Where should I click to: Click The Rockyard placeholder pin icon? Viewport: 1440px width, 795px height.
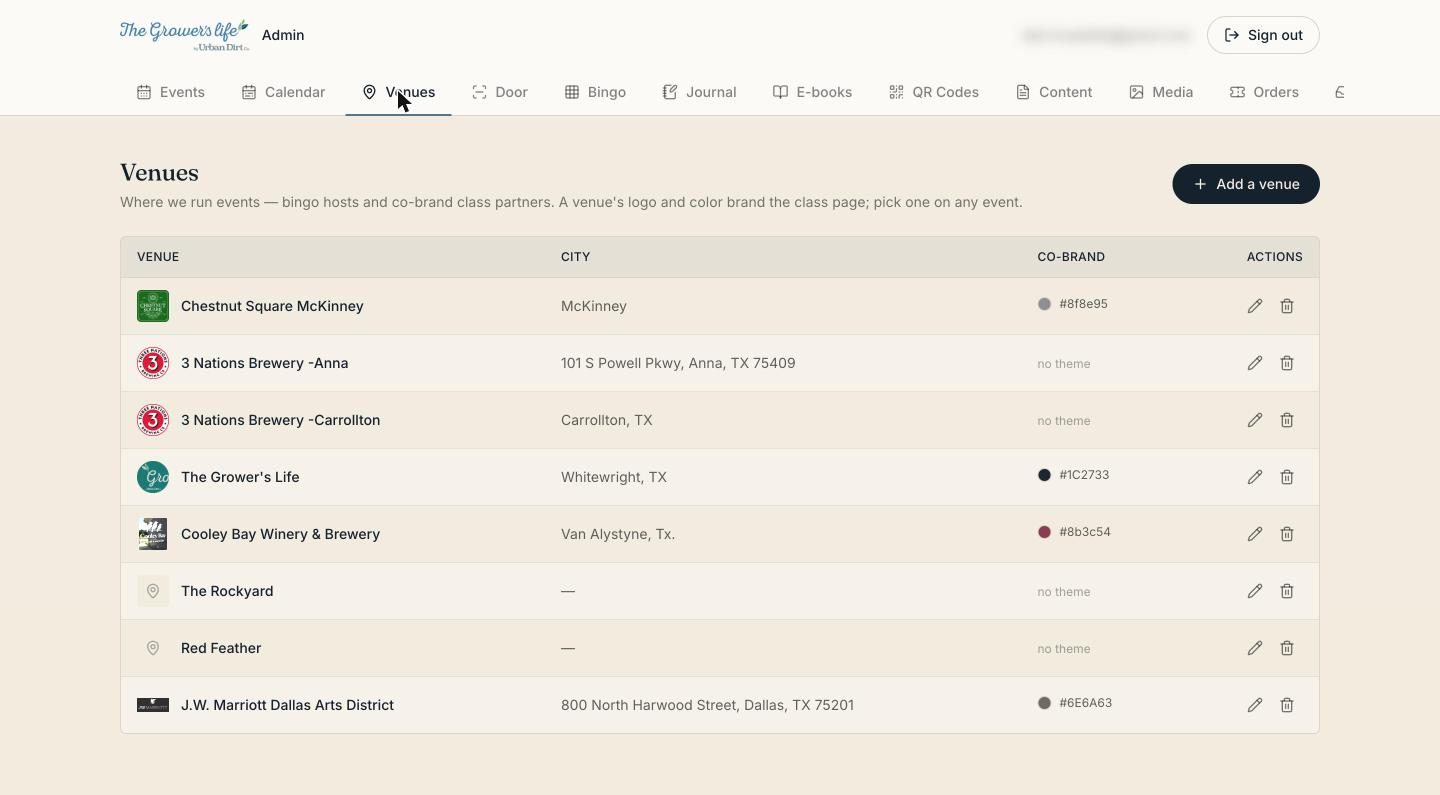[153, 591]
